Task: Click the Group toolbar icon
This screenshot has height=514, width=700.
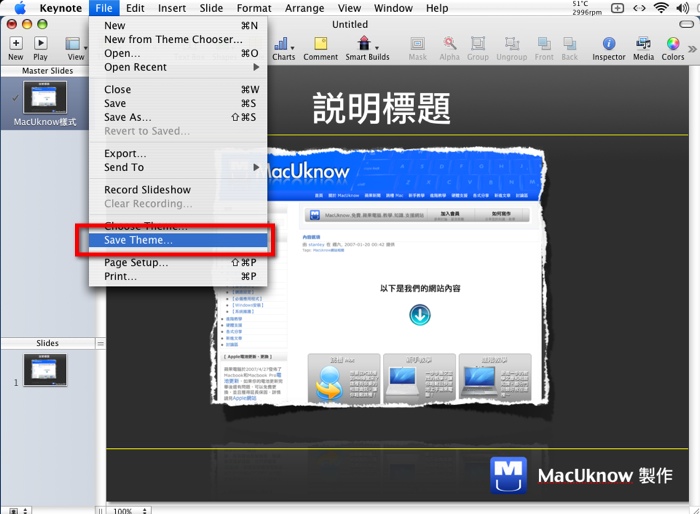Action: tap(478, 43)
